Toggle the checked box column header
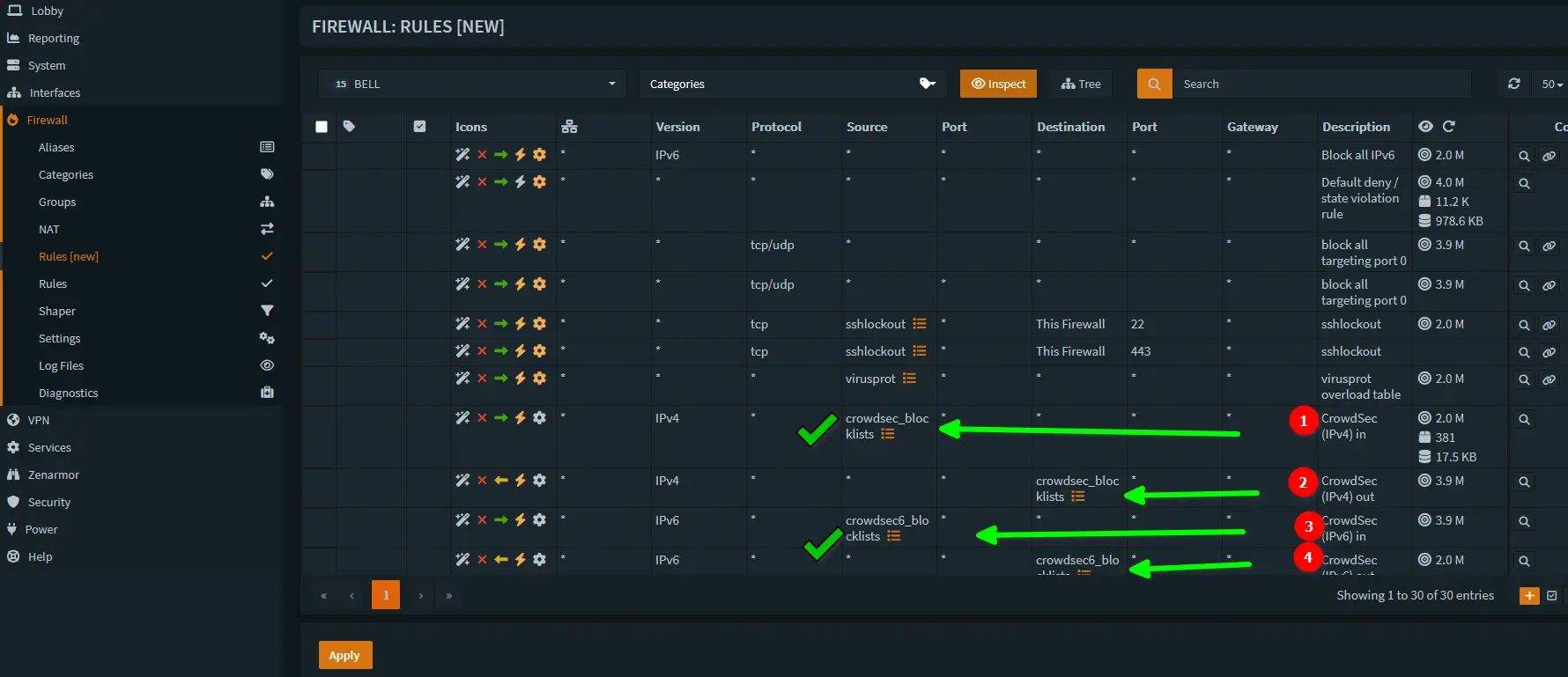 pos(419,127)
